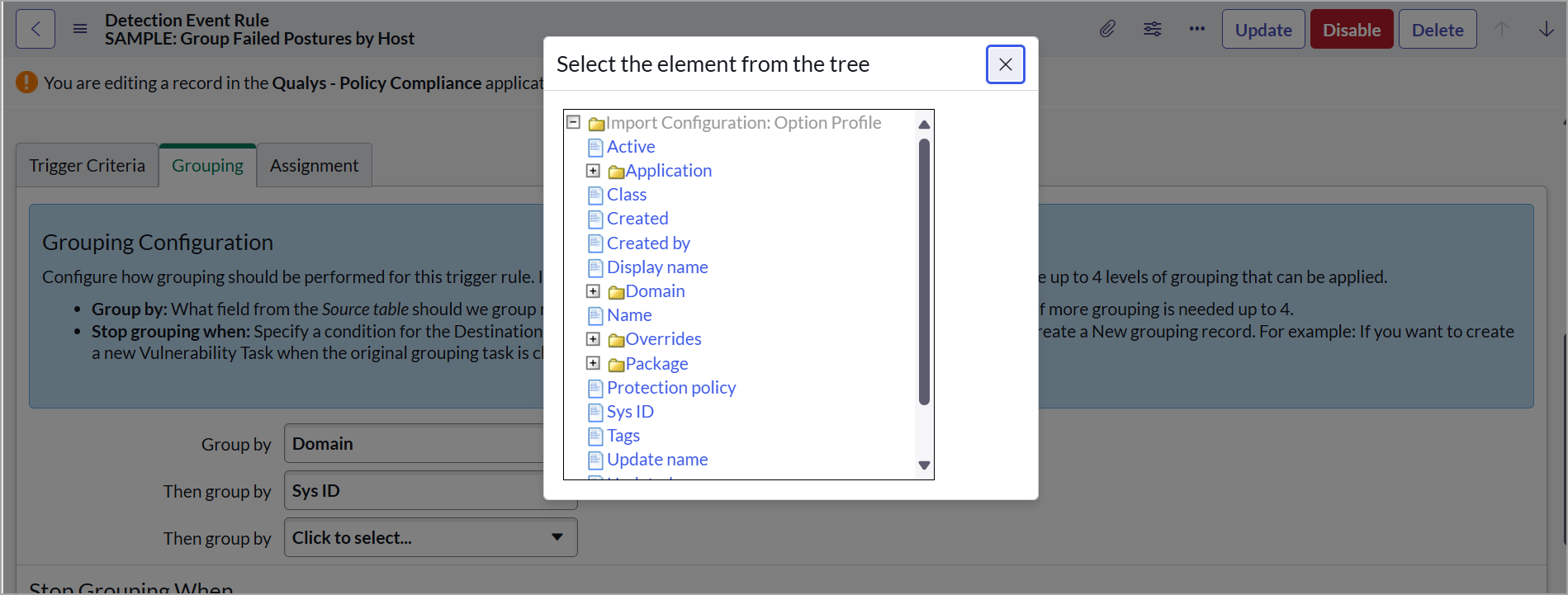1568x595 pixels.
Task: Open attachments via the paperclip icon
Action: pos(1107,30)
